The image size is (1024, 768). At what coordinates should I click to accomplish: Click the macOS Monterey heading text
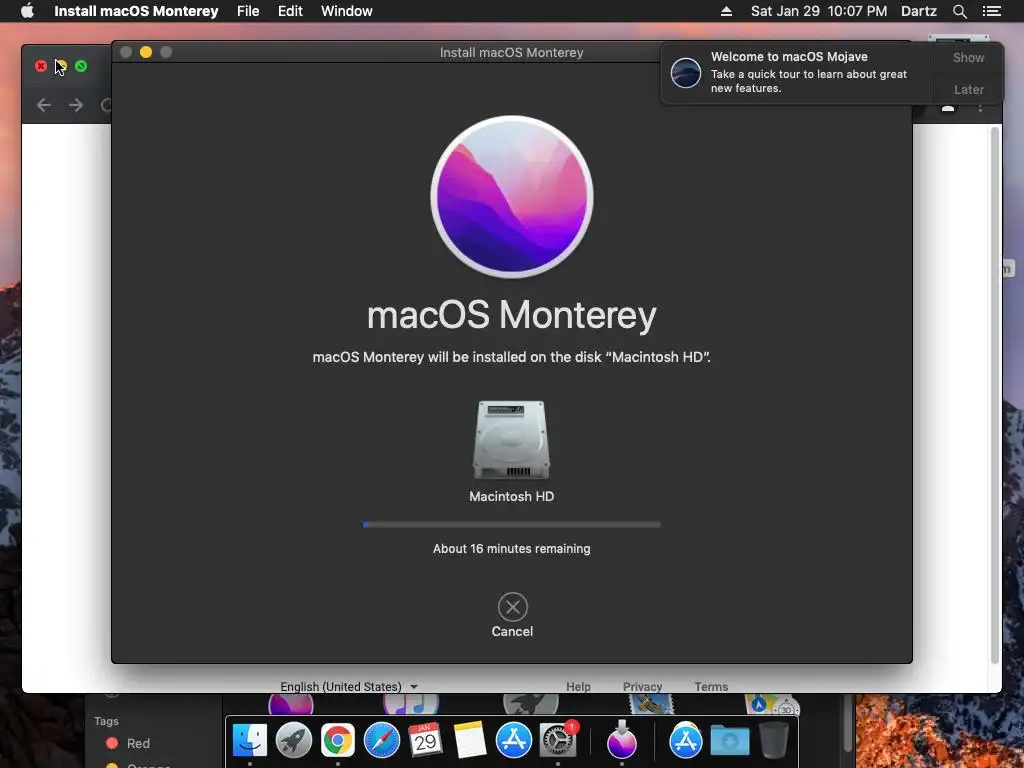pos(512,315)
